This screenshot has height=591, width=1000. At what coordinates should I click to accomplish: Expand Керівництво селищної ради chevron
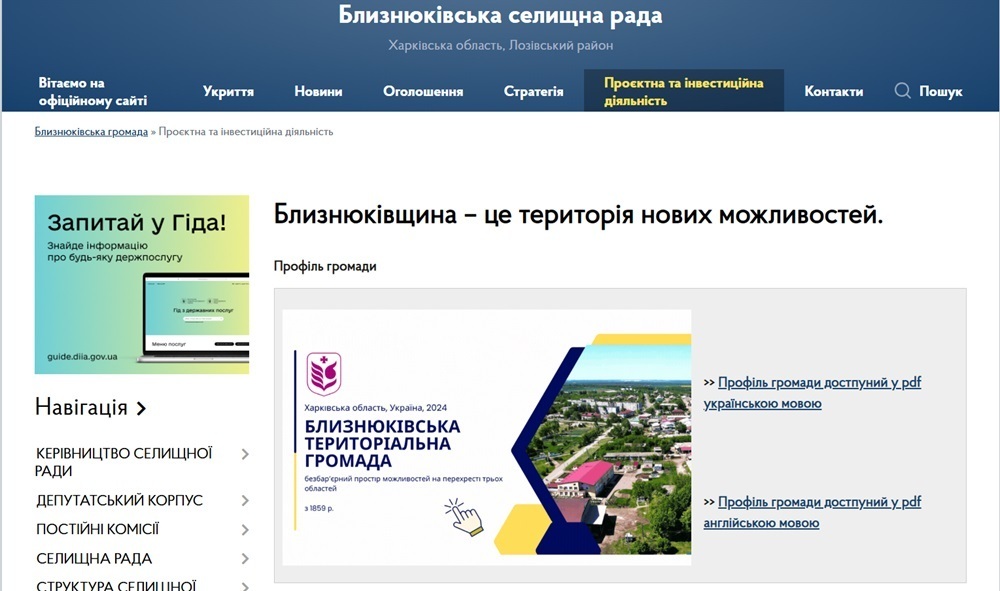pyautogui.click(x=245, y=454)
